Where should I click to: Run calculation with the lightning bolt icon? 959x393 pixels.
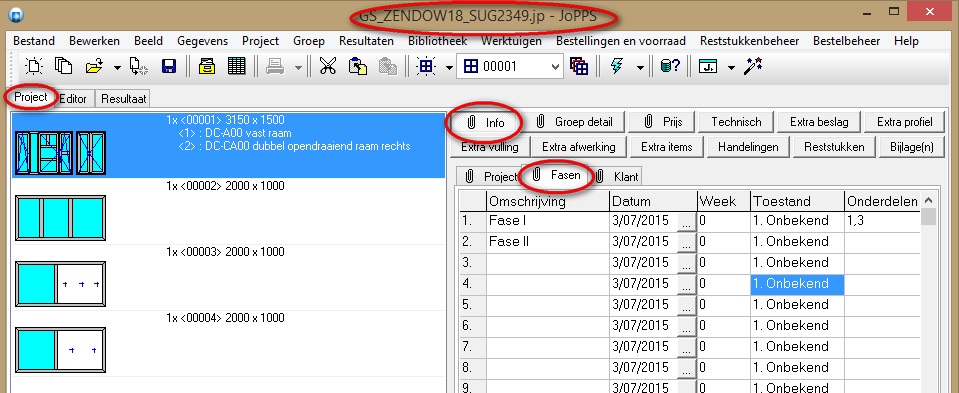[616, 66]
